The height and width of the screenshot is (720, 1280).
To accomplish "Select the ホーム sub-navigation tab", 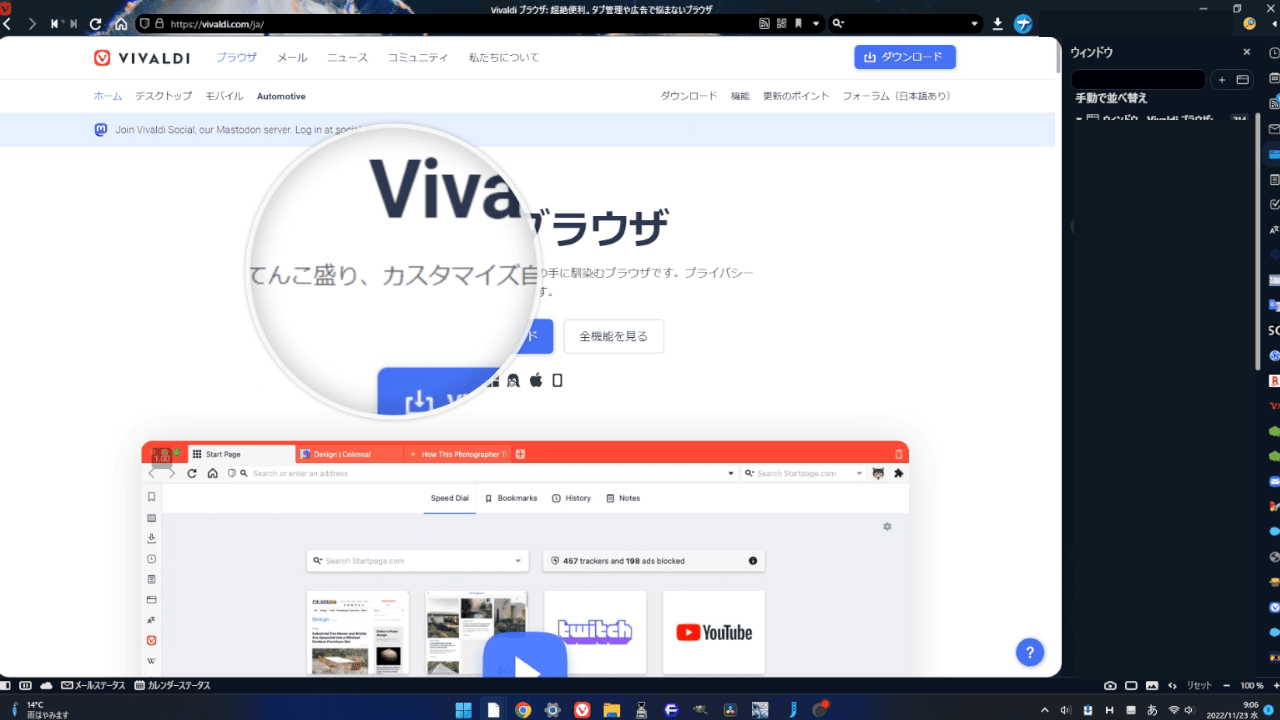I will [x=108, y=96].
